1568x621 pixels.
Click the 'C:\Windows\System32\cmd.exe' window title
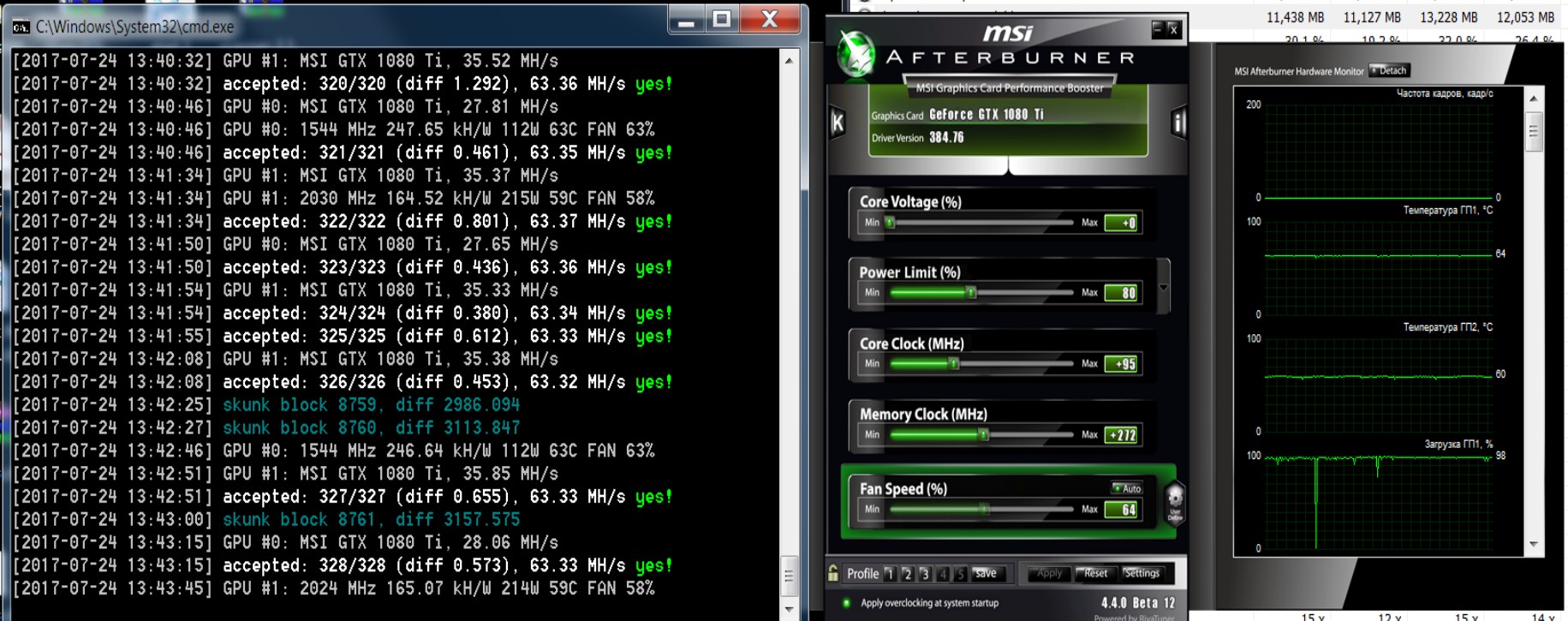click(x=134, y=27)
